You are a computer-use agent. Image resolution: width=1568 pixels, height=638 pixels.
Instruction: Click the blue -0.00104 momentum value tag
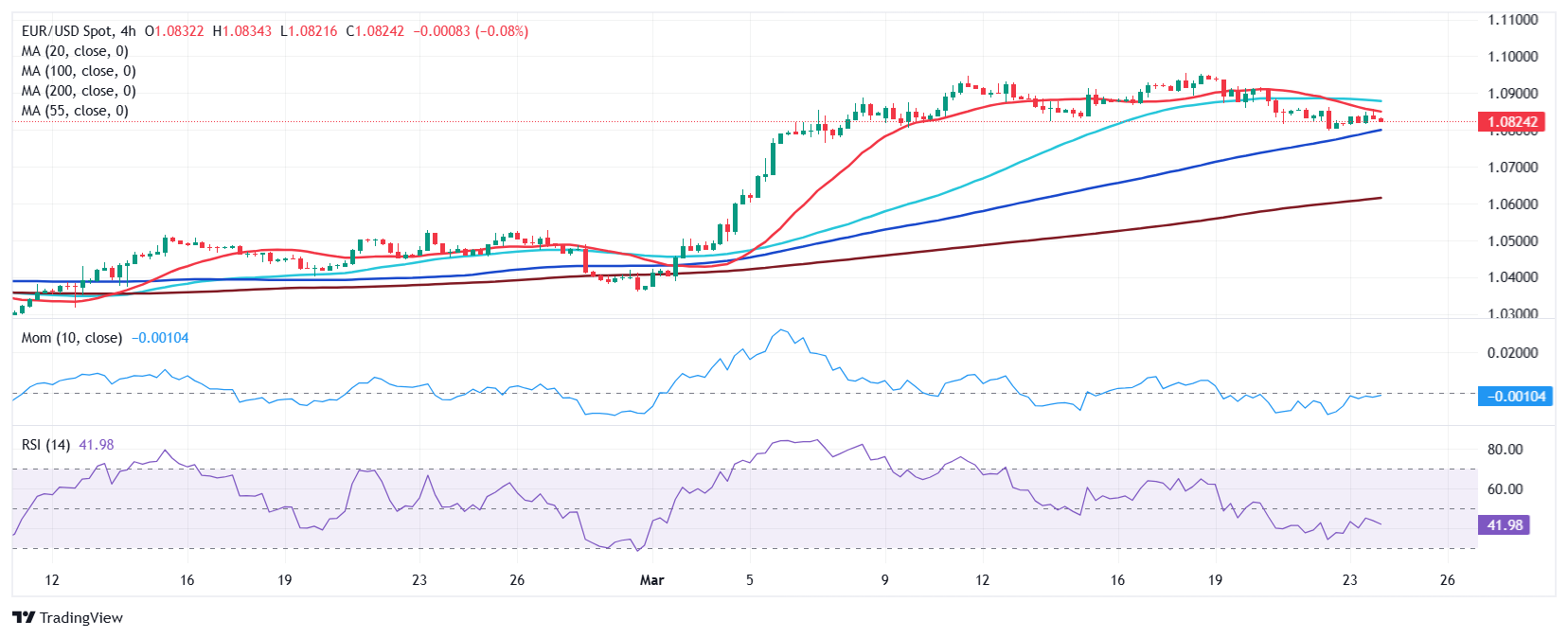(x=1515, y=397)
